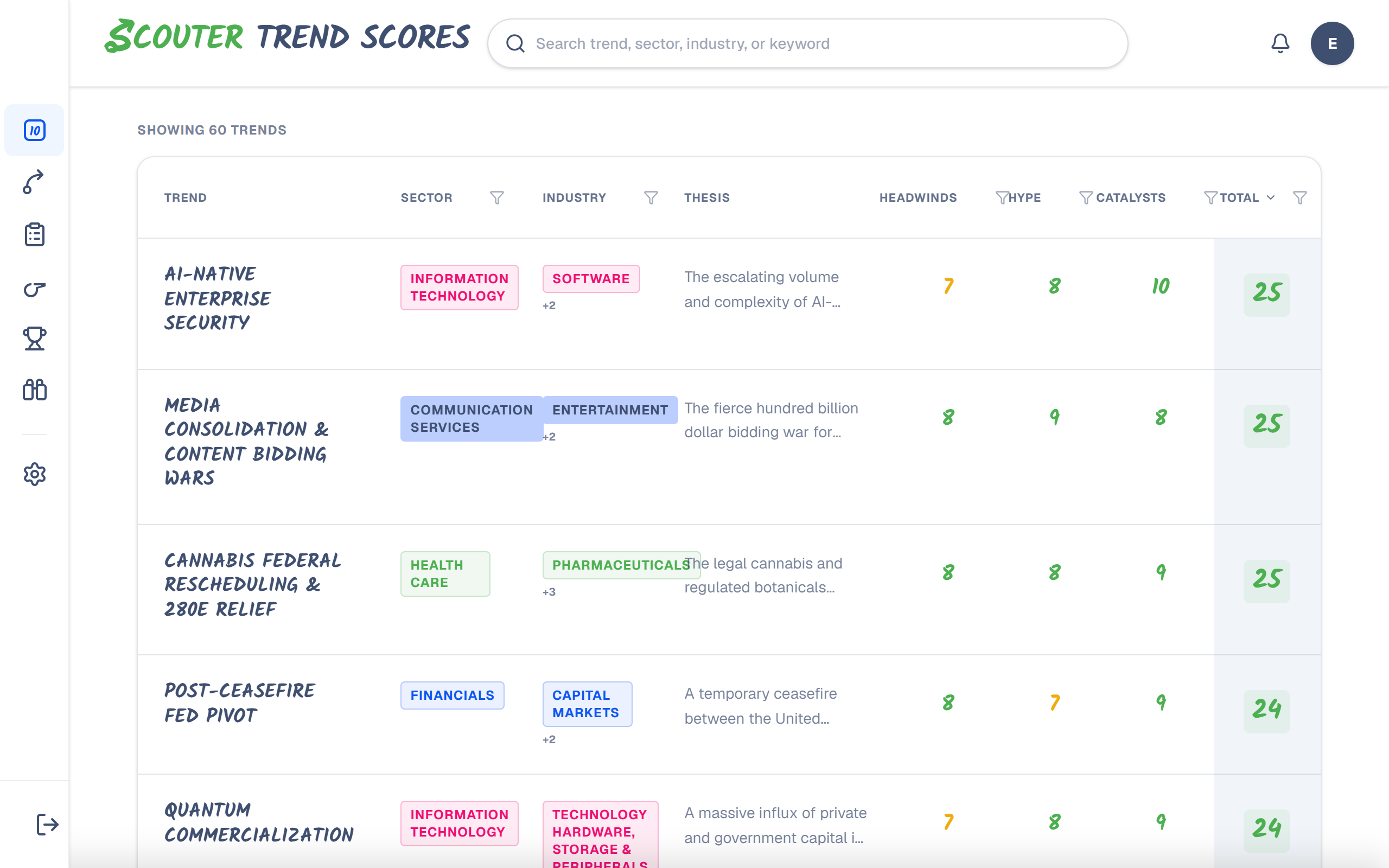
Task: Expand +3 industries under Pharmaceuticals
Action: [549, 592]
